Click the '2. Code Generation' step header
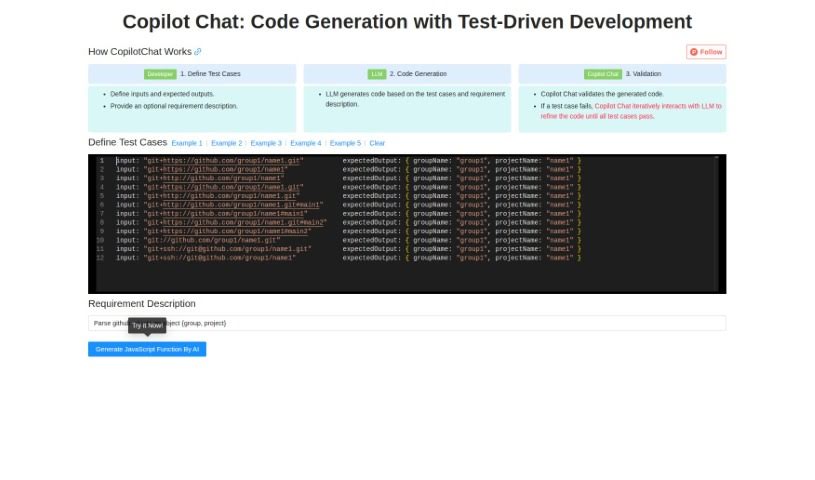Viewport: 815px width, 480px height. [x=407, y=74]
